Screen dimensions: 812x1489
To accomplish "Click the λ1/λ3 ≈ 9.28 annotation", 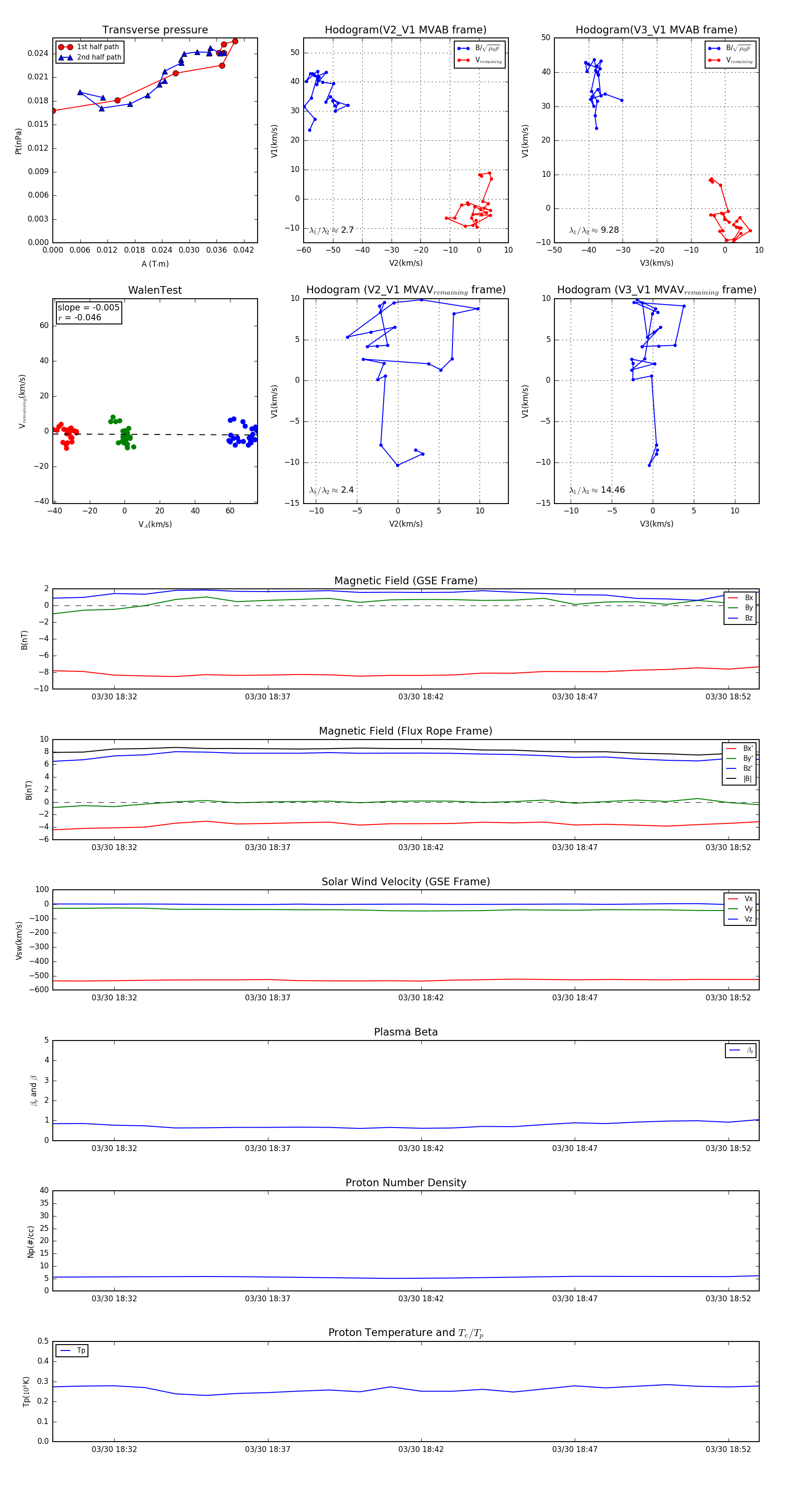I will pyautogui.click(x=594, y=230).
